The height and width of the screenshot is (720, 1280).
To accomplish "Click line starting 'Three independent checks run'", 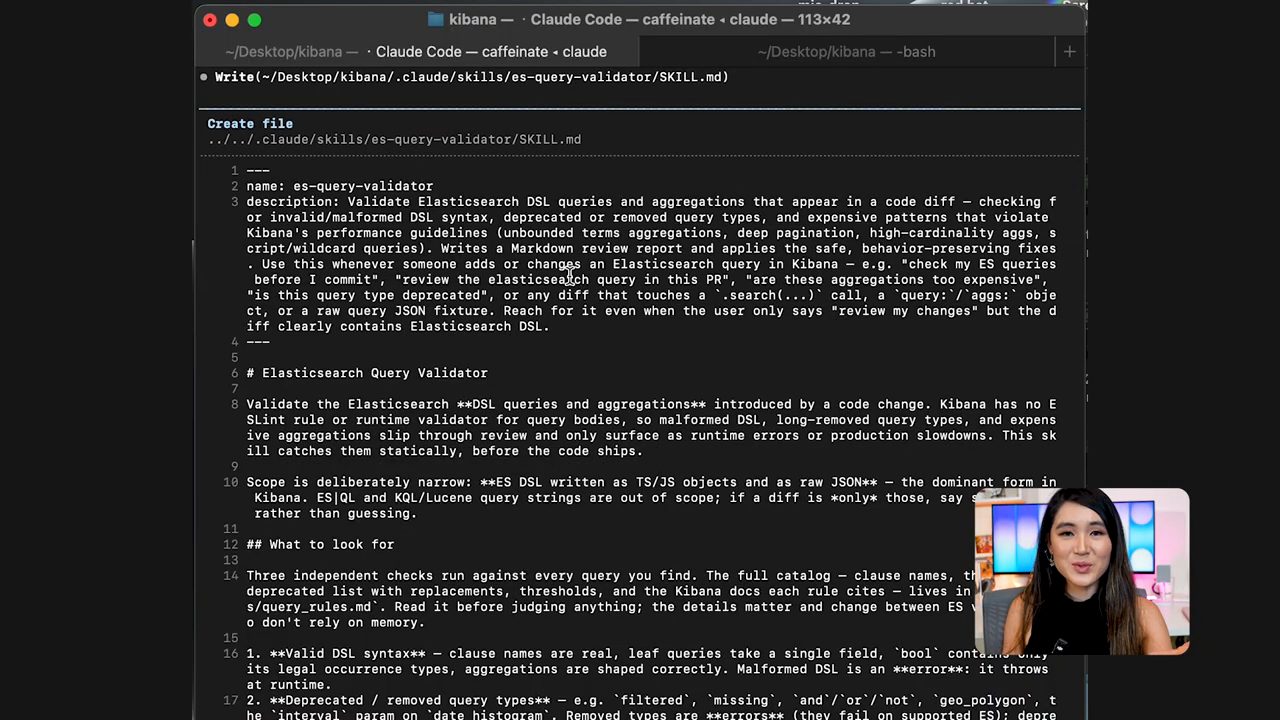I will [610, 576].
